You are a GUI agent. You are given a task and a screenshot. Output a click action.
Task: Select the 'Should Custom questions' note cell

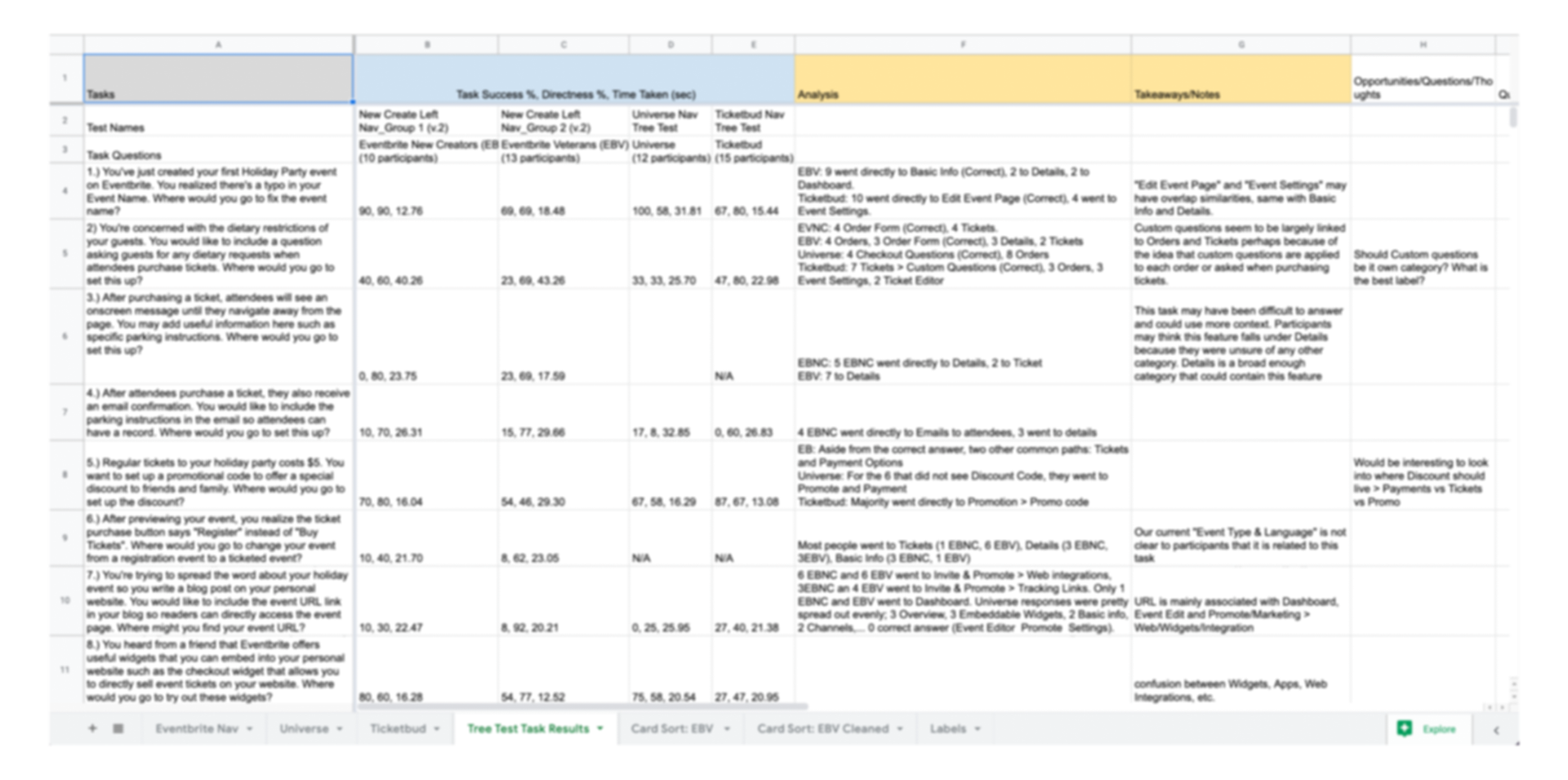(1423, 253)
